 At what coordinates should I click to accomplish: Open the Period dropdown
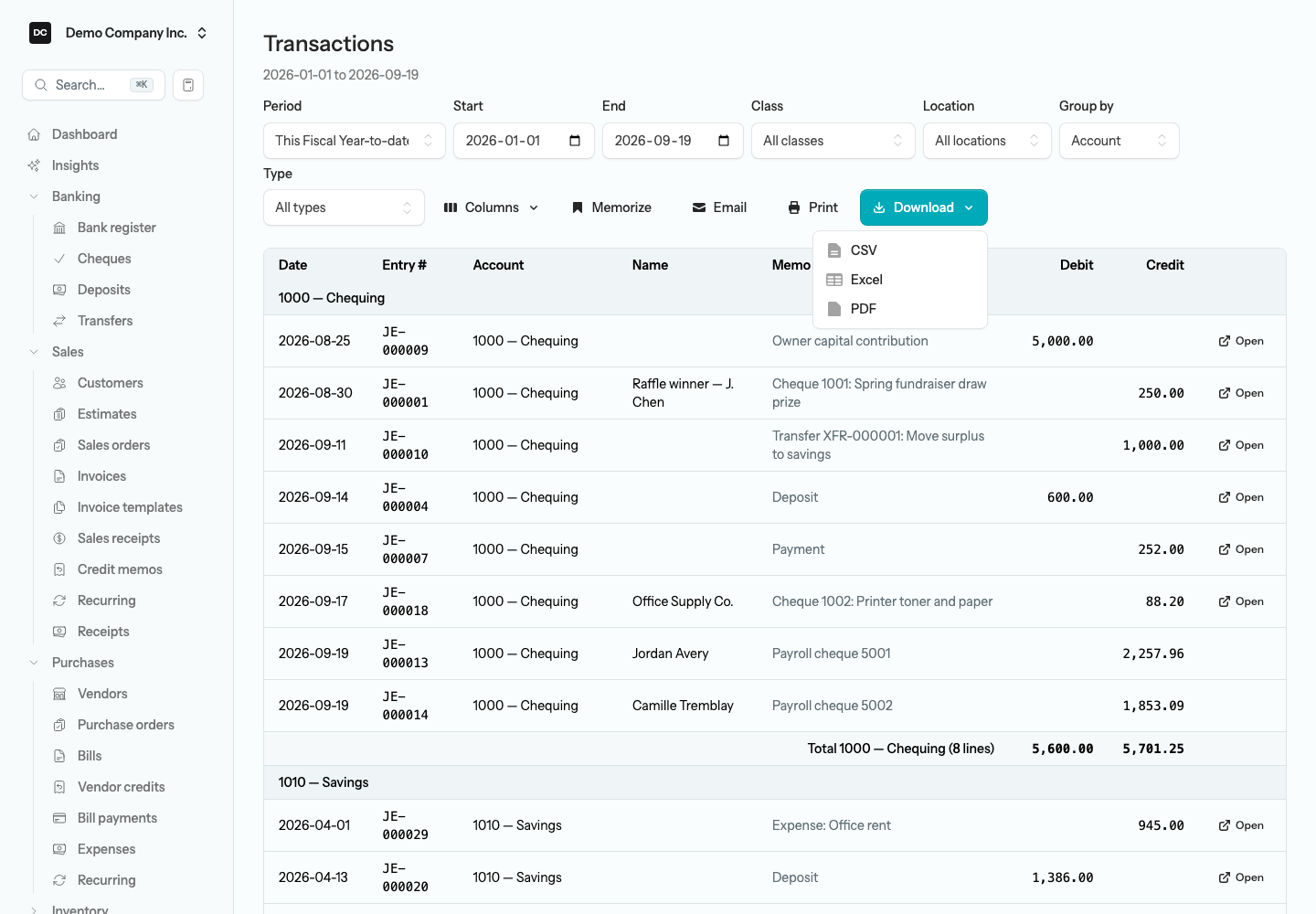click(355, 141)
